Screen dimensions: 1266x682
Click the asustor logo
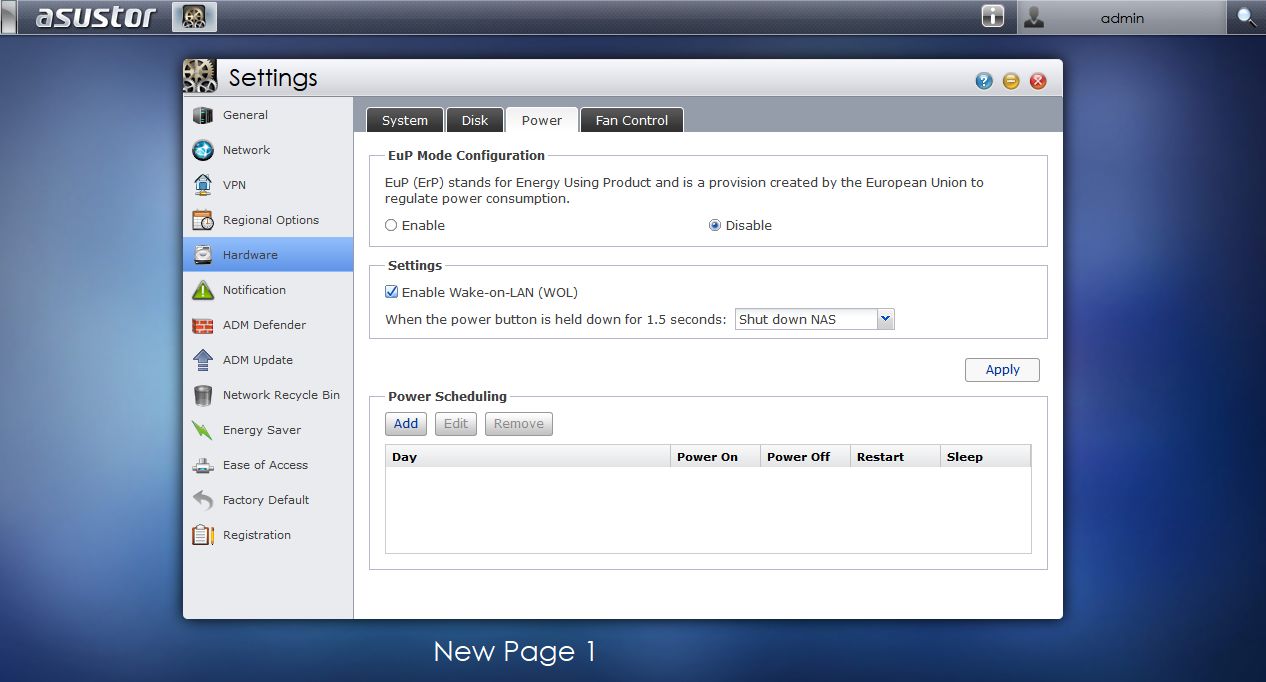96,17
